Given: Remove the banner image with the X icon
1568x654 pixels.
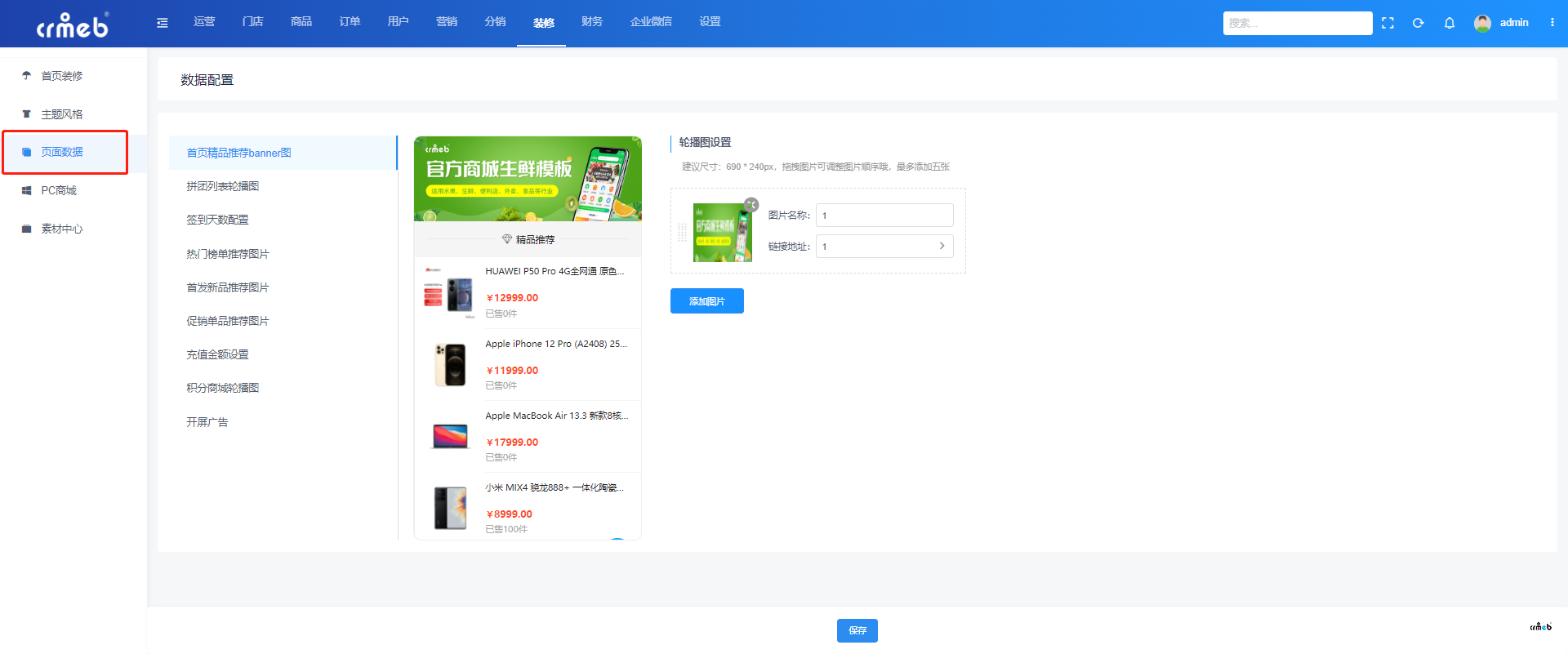Looking at the screenshot, I should (751, 205).
